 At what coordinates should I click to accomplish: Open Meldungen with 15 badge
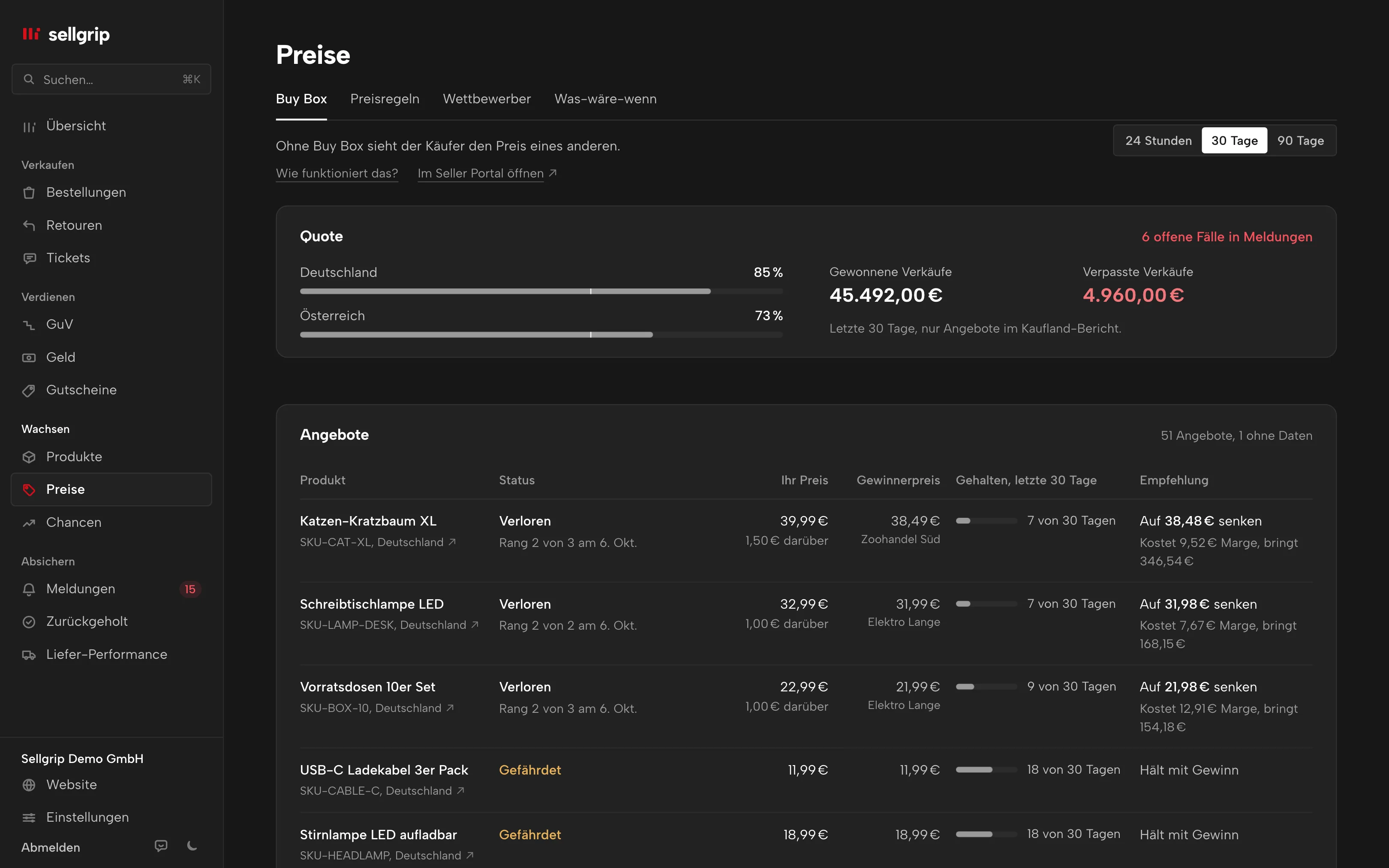[x=111, y=589]
